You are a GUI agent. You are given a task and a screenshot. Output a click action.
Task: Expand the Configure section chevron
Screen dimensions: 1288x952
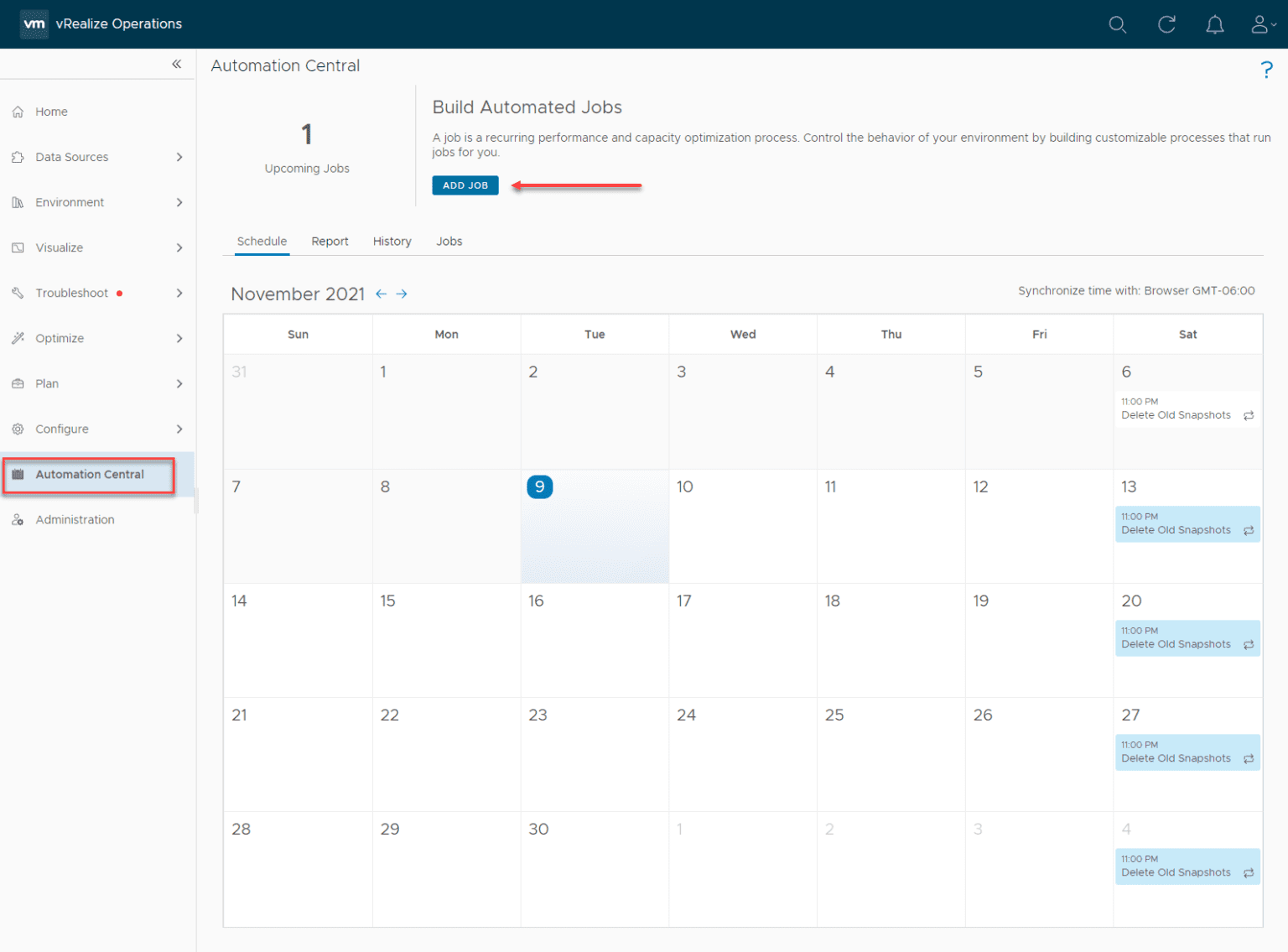click(179, 429)
